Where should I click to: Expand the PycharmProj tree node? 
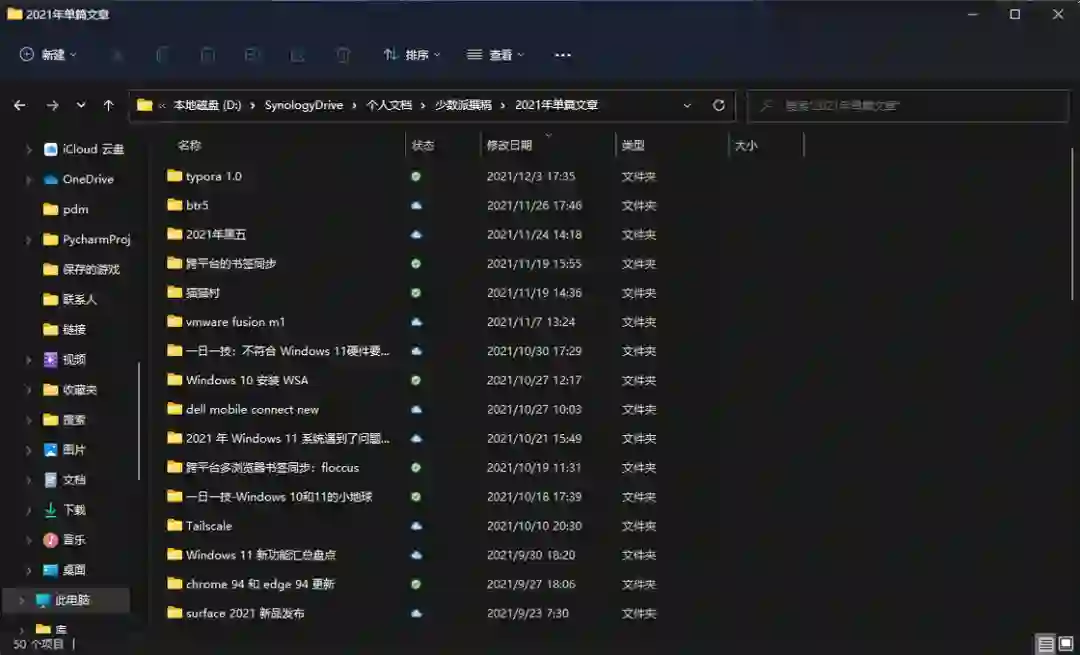click(x=28, y=240)
